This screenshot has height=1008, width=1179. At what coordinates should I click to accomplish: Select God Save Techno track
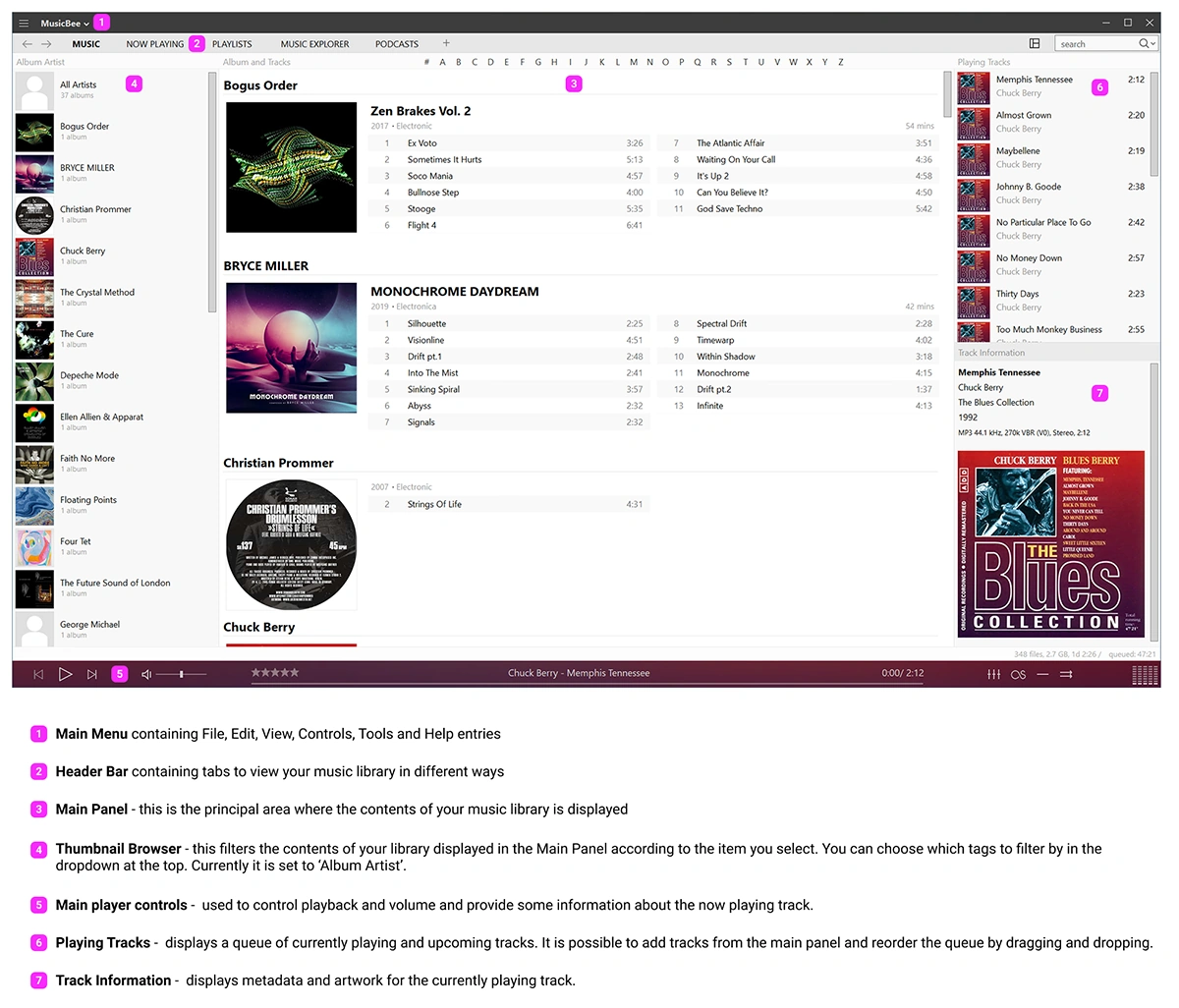pyautogui.click(x=796, y=209)
